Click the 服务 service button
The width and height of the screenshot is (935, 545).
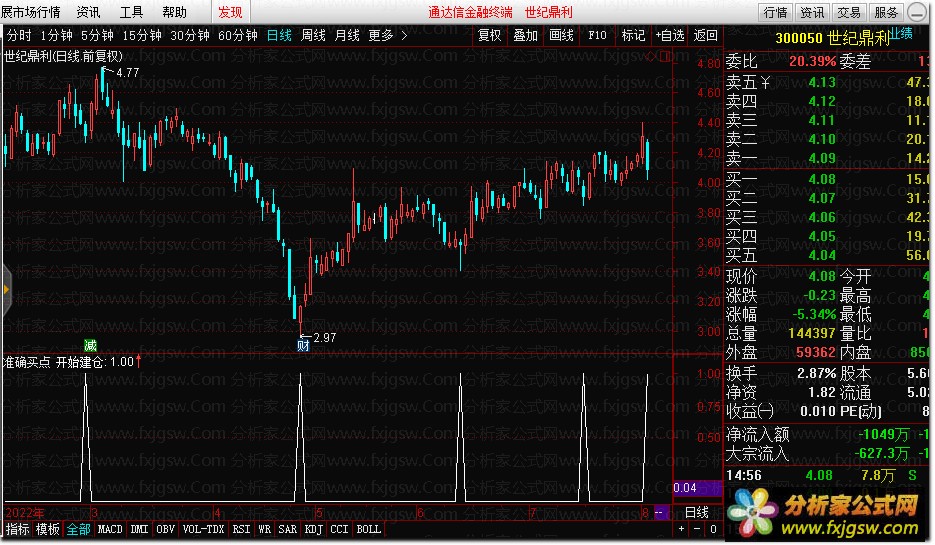tap(886, 12)
